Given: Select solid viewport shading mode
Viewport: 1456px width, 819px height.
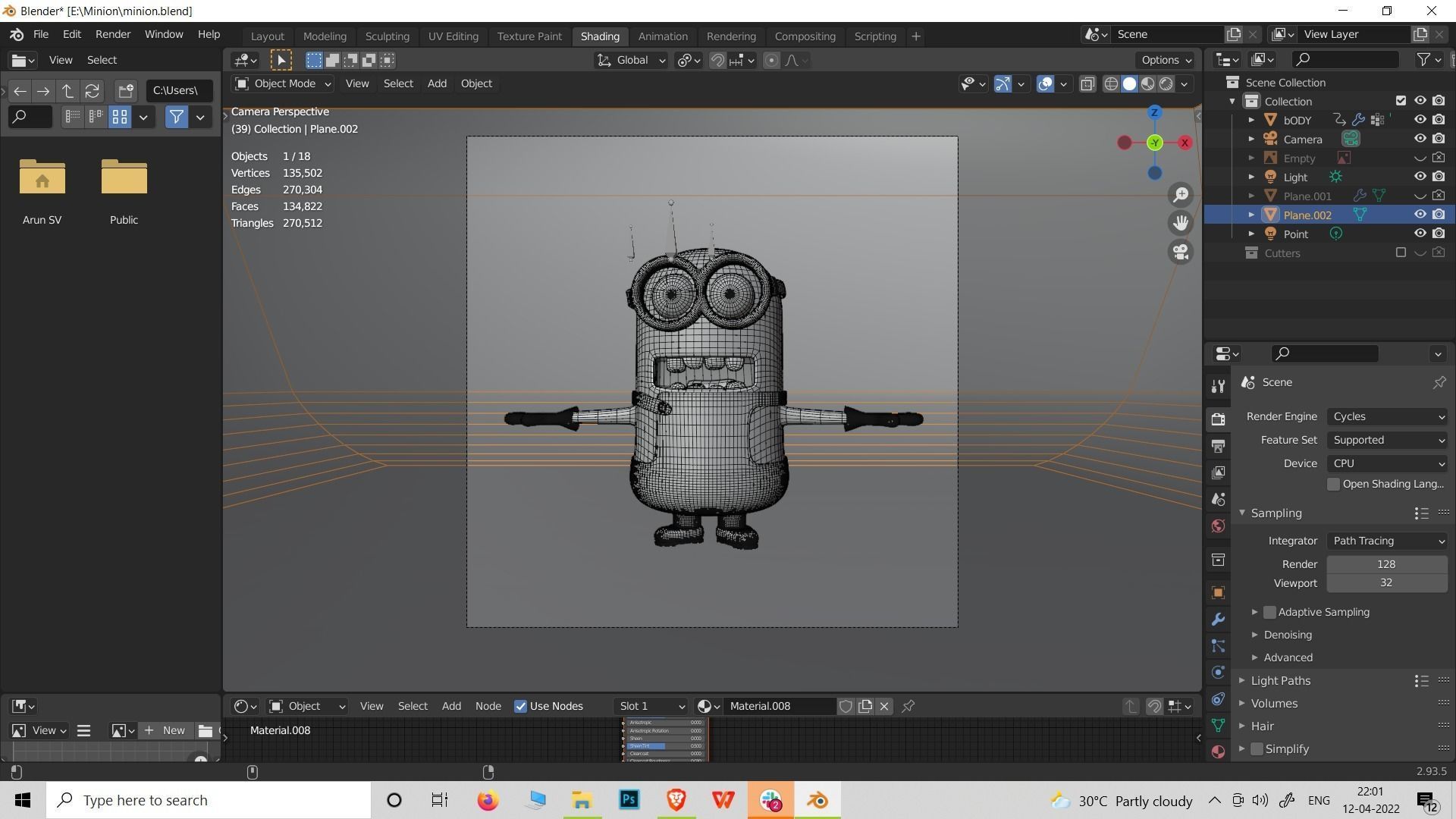Looking at the screenshot, I should 1129,84.
